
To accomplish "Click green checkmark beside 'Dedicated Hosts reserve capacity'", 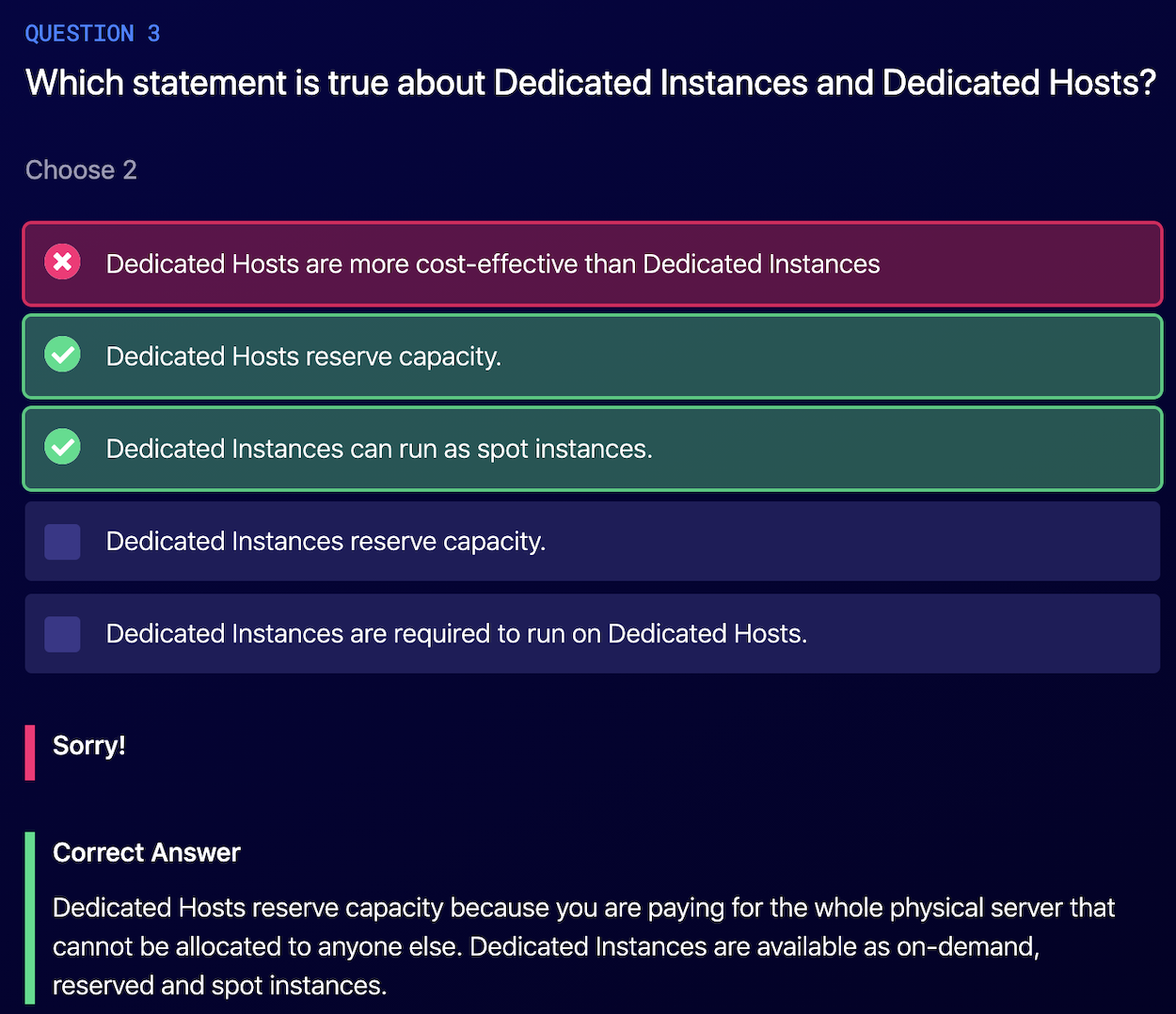I will click(63, 355).
